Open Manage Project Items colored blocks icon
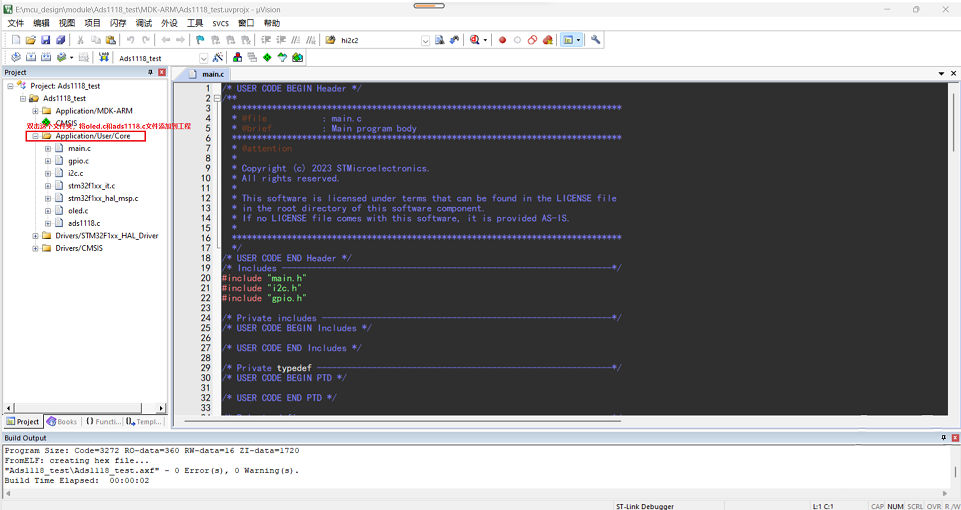Viewport: 961px width, 510px height. [237, 58]
